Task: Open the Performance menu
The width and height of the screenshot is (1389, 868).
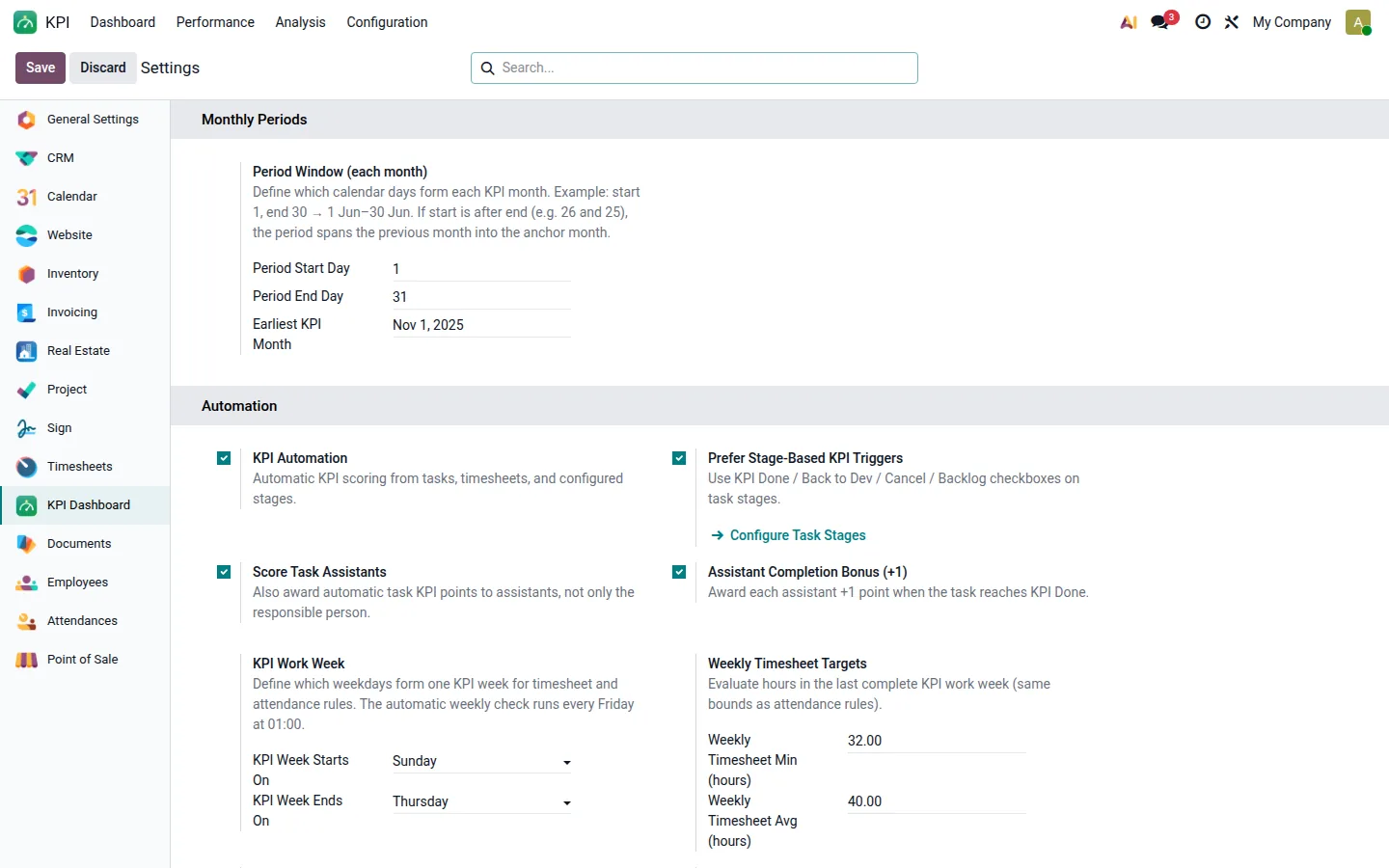Action: (x=215, y=22)
